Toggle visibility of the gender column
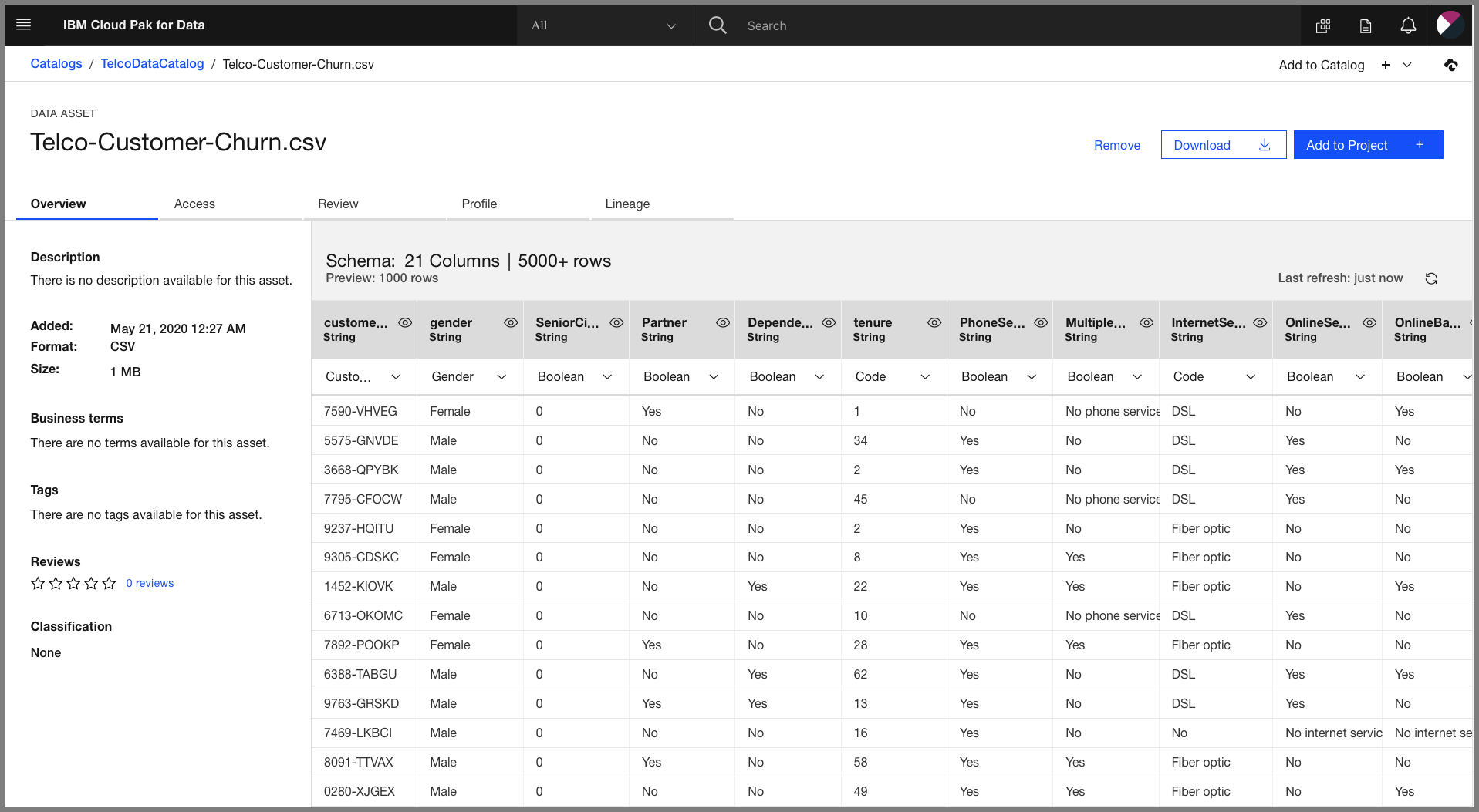Viewport: 1479px width, 812px height. pos(511,322)
